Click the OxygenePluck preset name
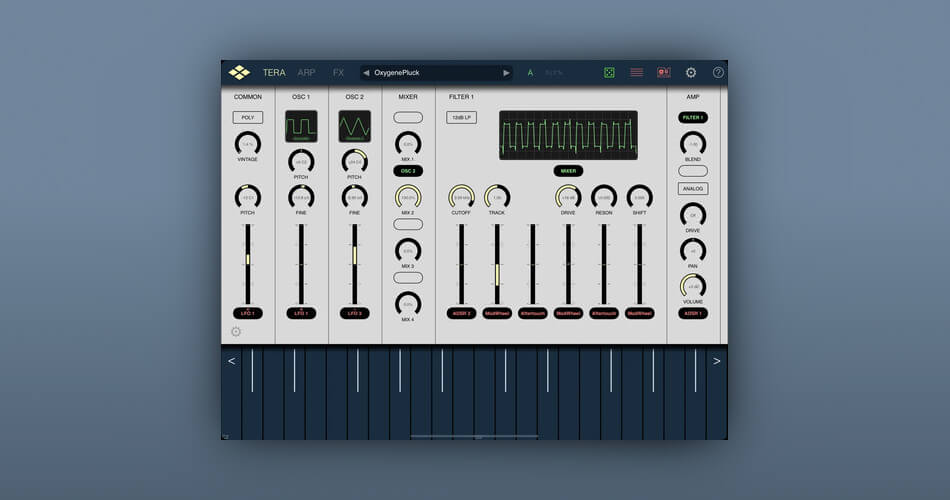The image size is (950, 500). click(397, 73)
